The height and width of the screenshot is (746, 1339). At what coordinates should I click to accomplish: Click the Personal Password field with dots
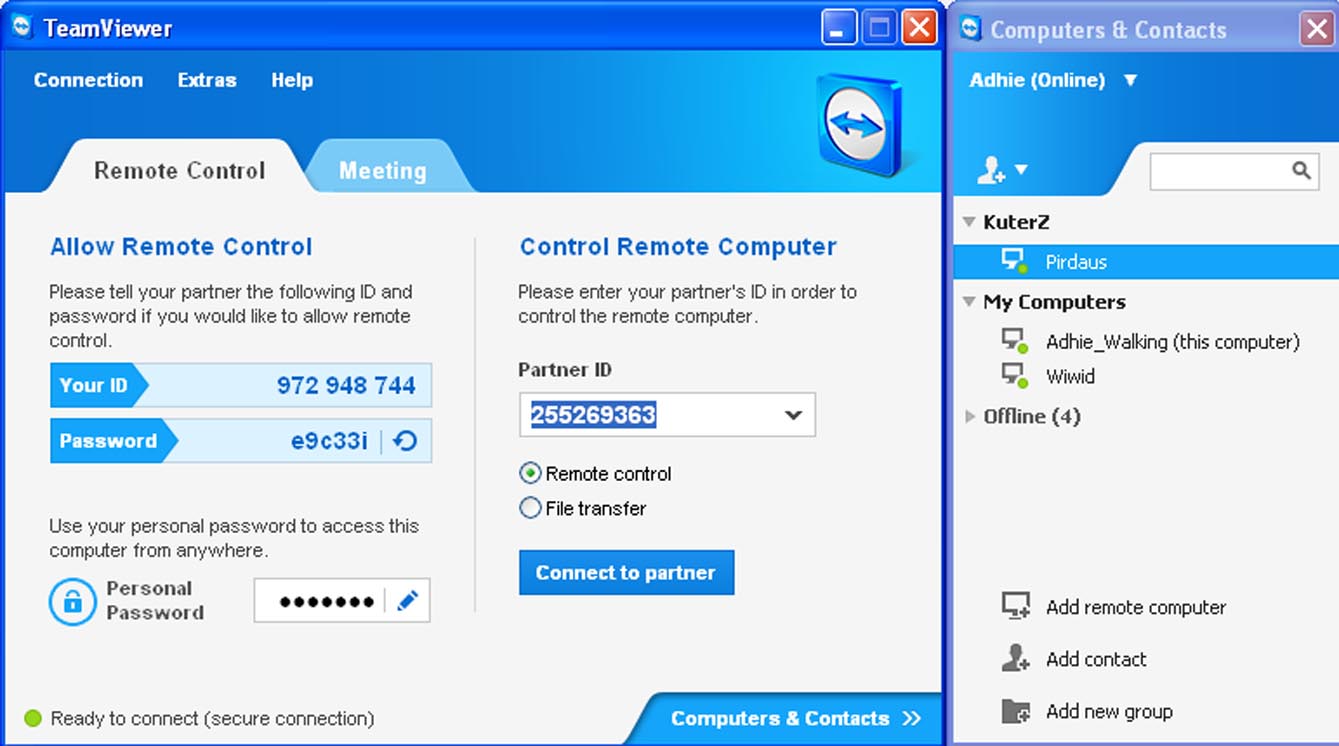(342, 601)
